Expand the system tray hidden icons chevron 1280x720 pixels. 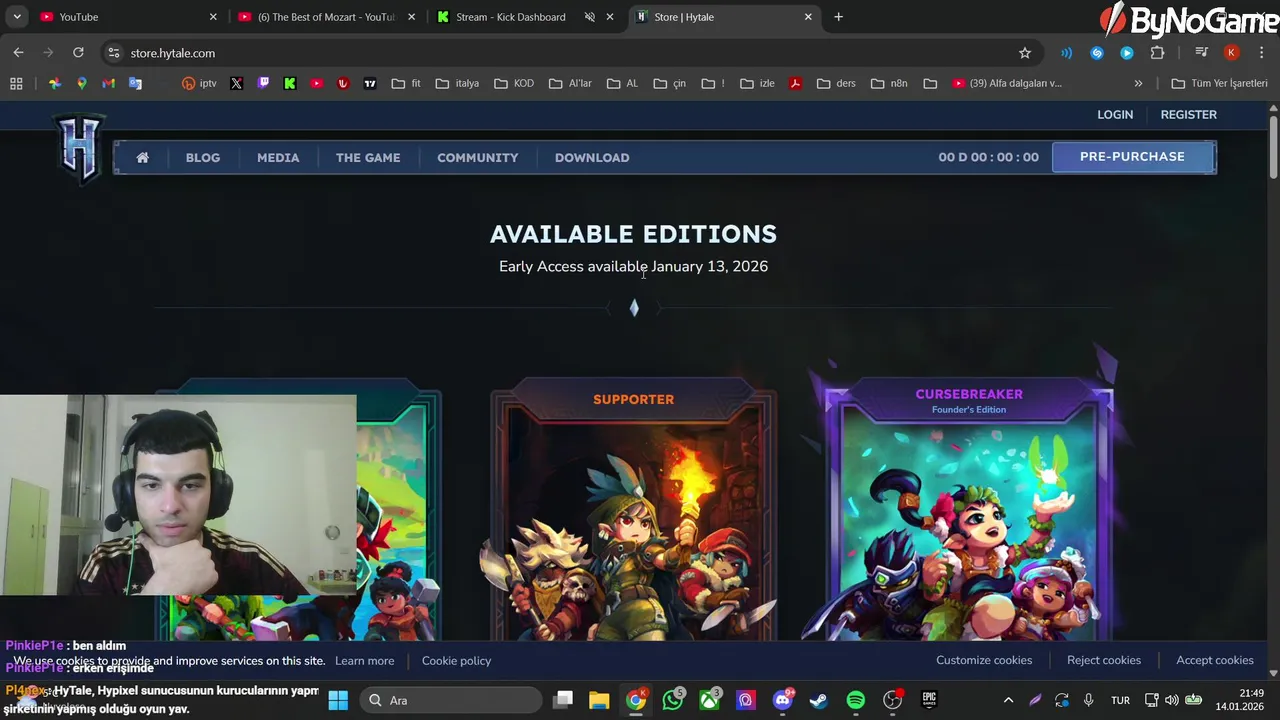tap(1008, 700)
